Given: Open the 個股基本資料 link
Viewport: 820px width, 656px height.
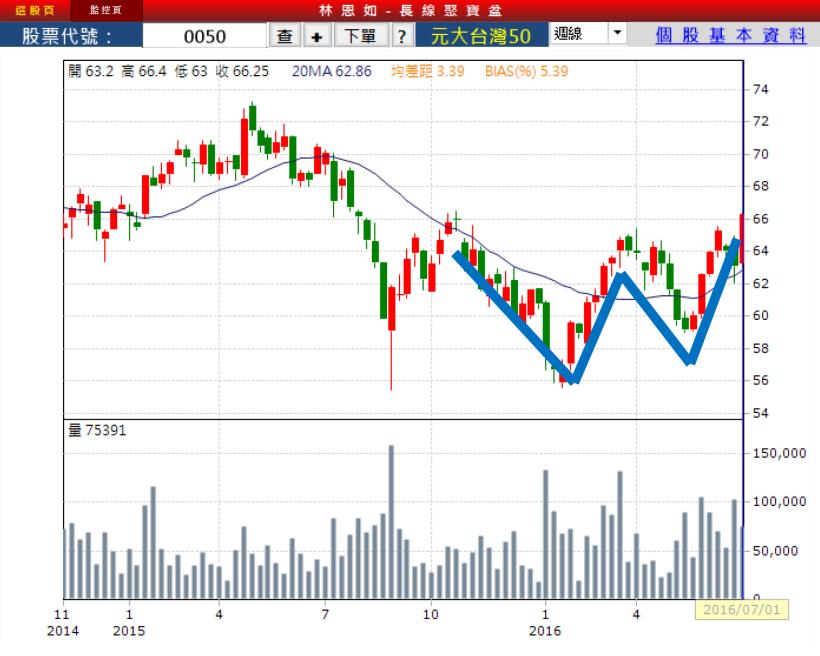Looking at the screenshot, I should click(x=731, y=35).
